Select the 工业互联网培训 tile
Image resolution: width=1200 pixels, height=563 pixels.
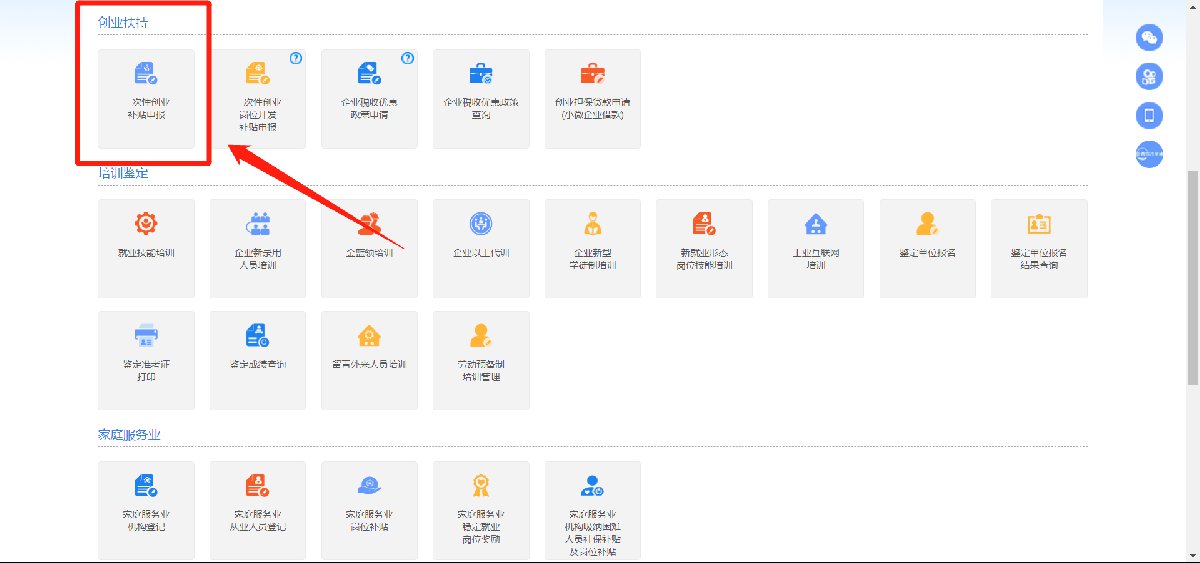pyautogui.click(x=816, y=248)
